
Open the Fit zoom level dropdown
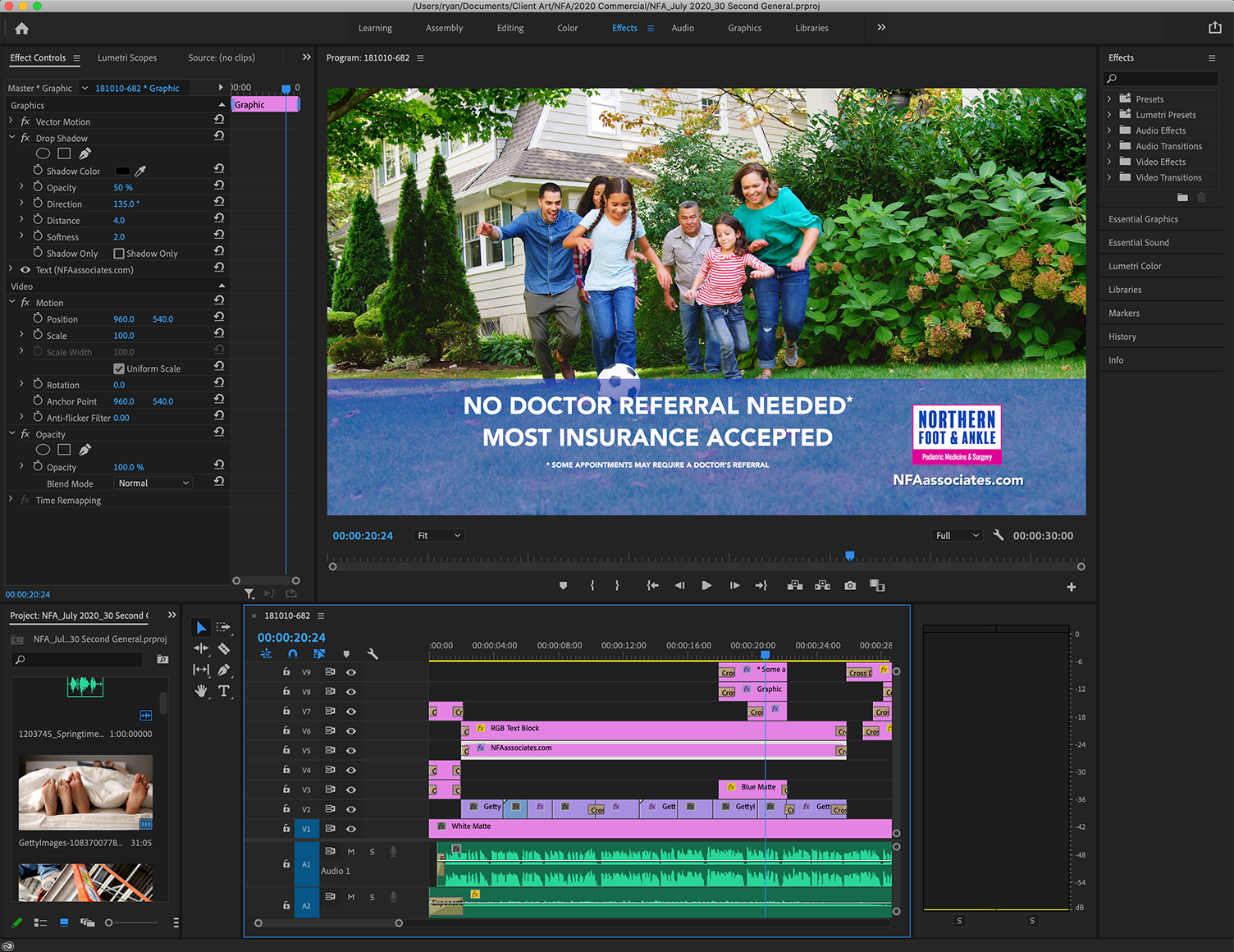click(439, 535)
